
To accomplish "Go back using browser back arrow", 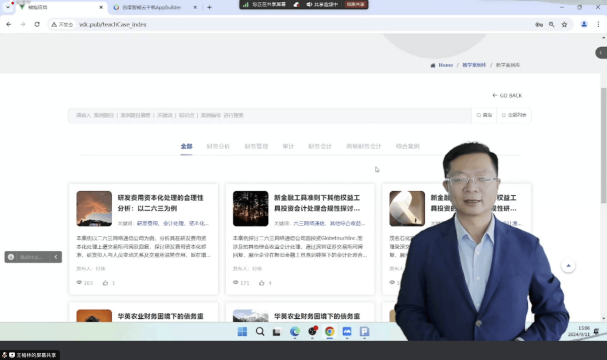I will (x=9, y=24).
